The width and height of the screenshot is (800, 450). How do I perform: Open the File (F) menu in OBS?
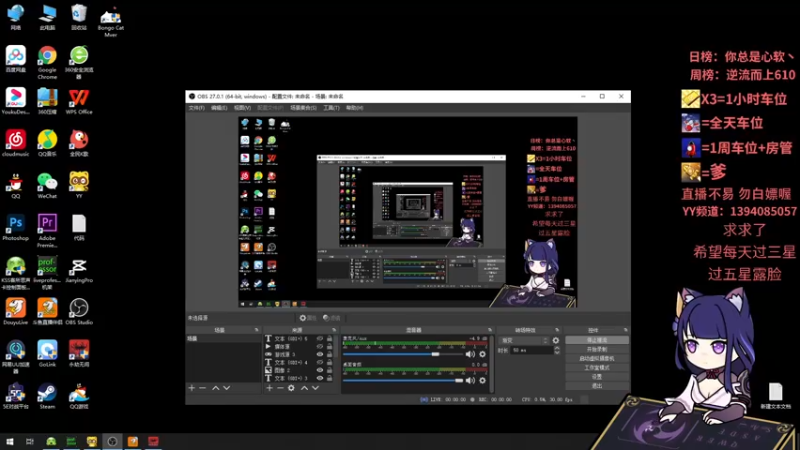tap(196, 108)
